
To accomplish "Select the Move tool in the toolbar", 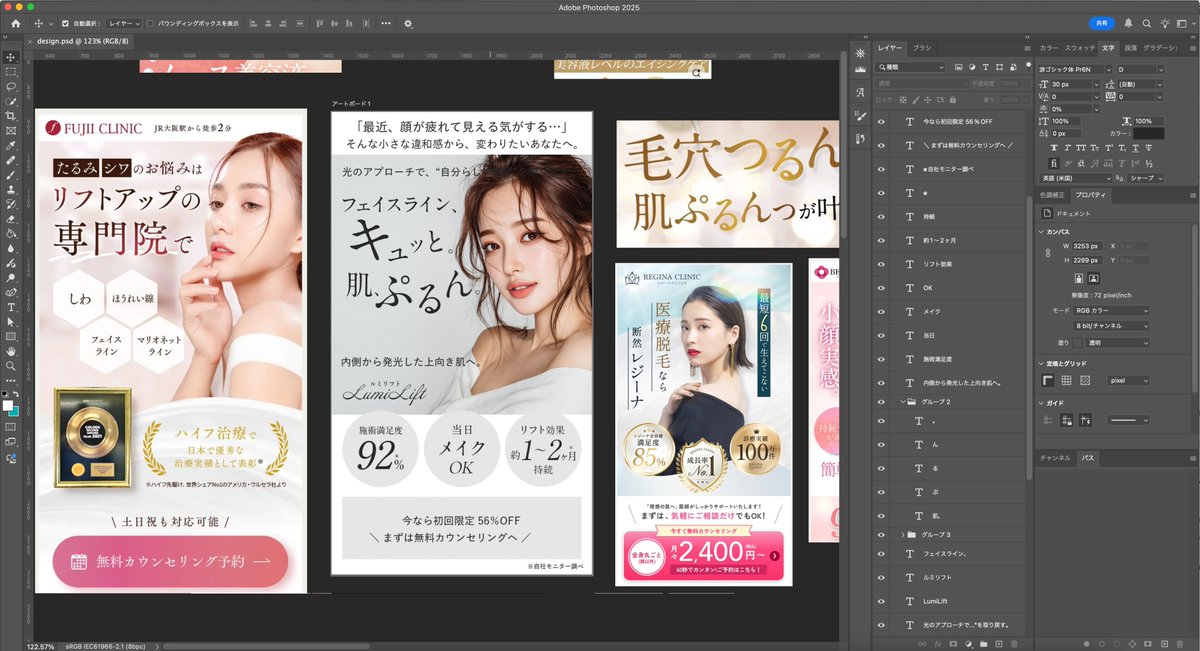I will coord(10,58).
